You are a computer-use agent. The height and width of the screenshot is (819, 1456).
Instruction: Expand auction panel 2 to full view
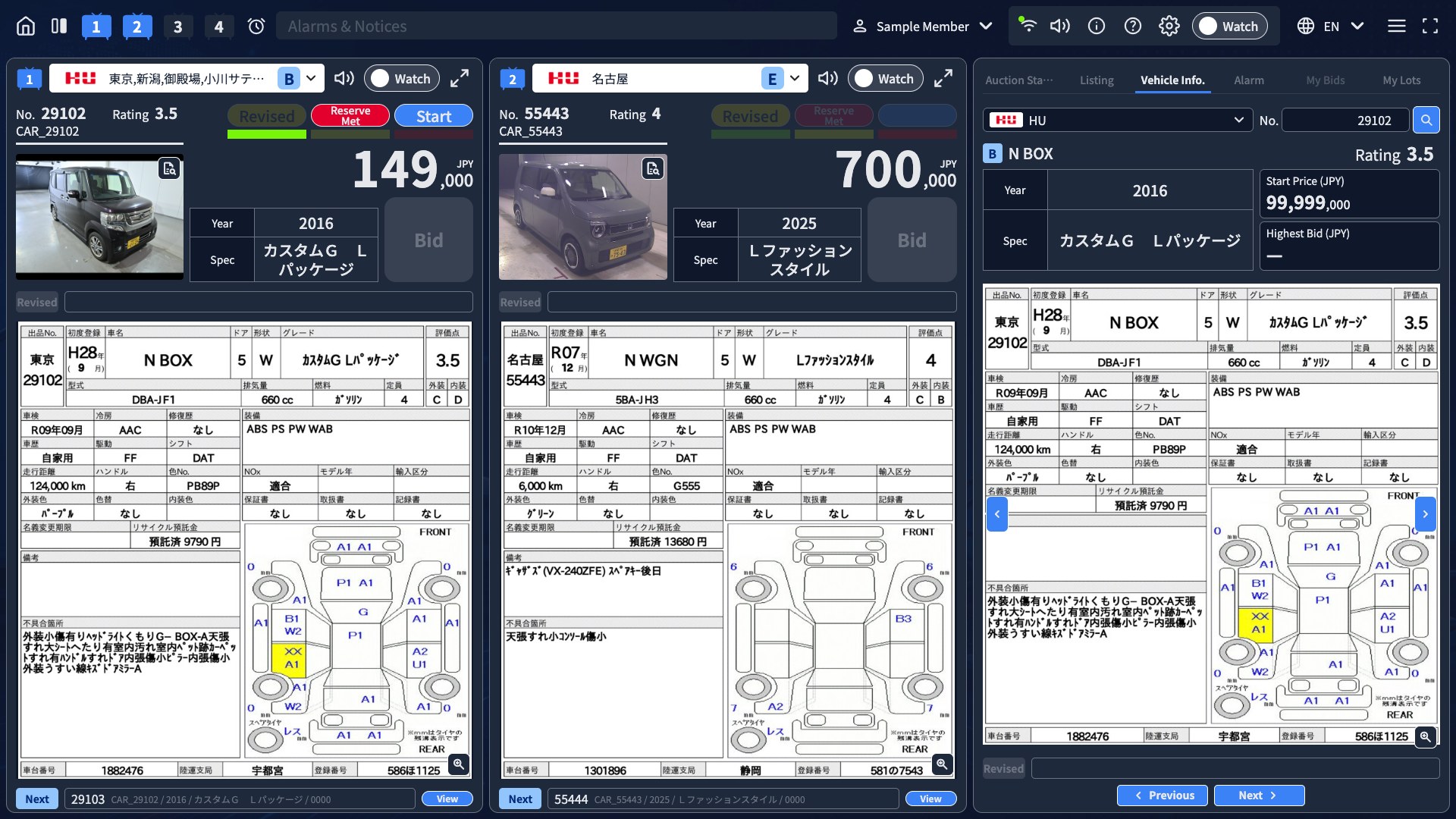tap(943, 78)
